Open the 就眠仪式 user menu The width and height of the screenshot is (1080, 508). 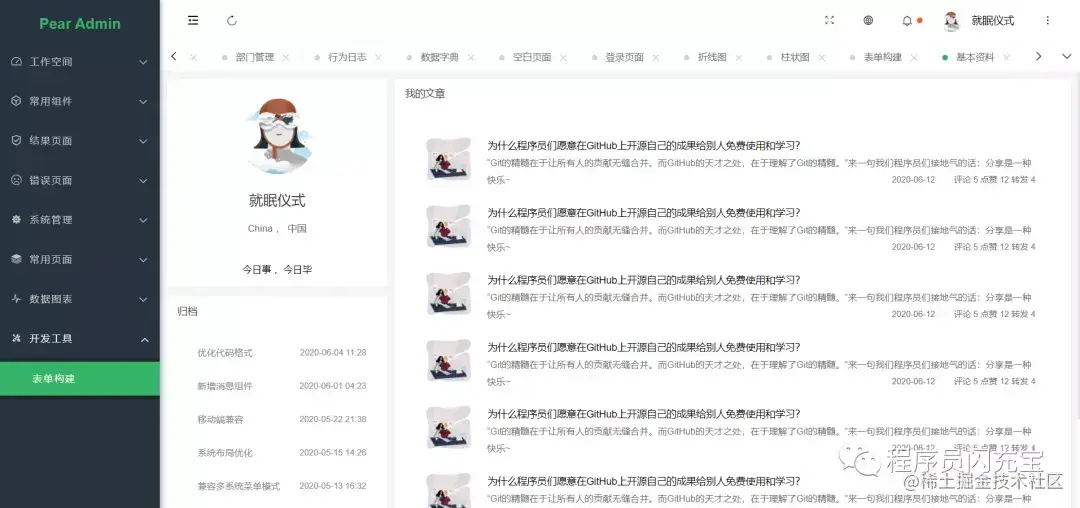click(993, 21)
